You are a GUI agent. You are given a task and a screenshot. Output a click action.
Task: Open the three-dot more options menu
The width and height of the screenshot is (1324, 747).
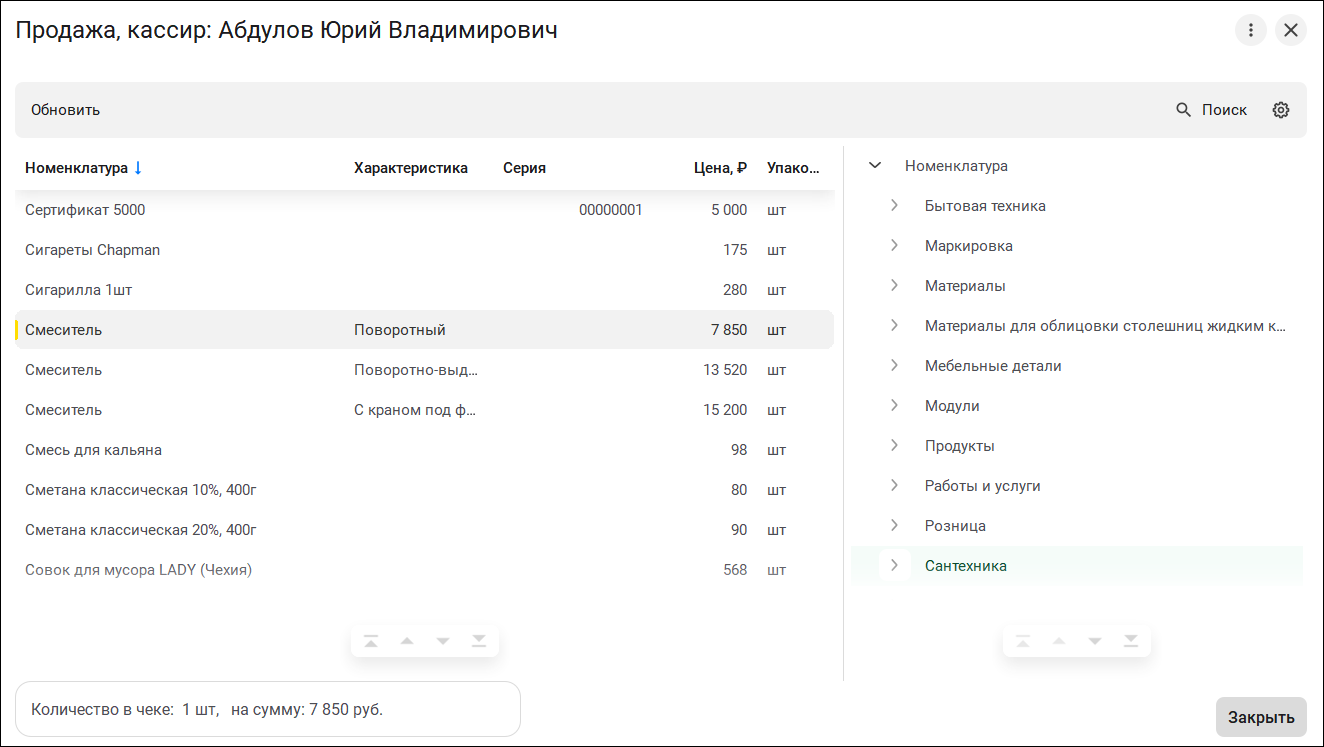point(1251,30)
